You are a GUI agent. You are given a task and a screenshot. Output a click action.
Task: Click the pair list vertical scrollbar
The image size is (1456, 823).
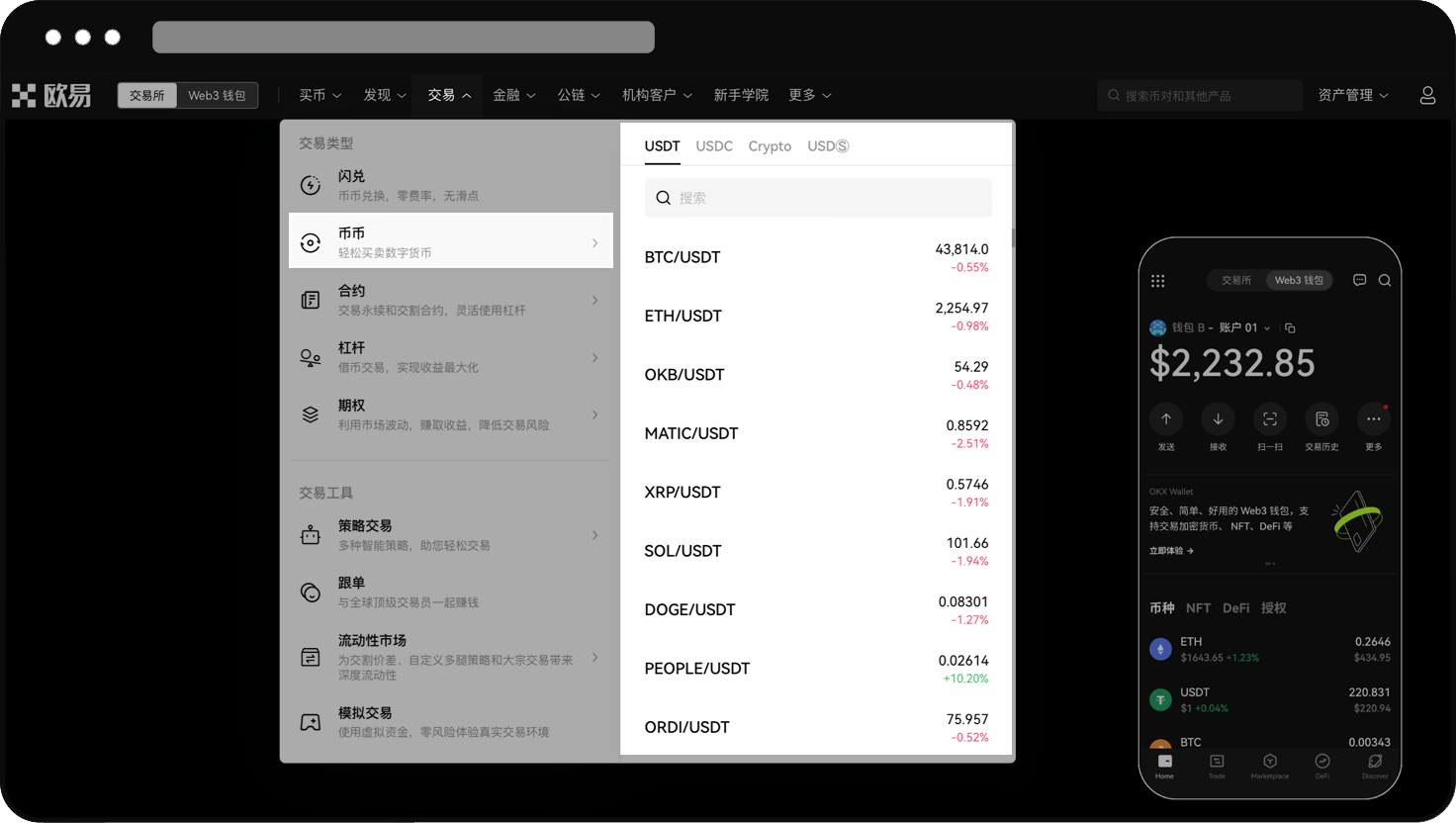(1013, 238)
